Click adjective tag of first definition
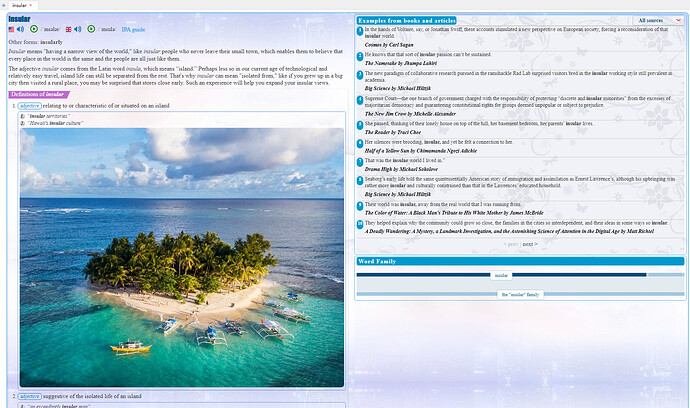 pyautogui.click(x=29, y=106)
